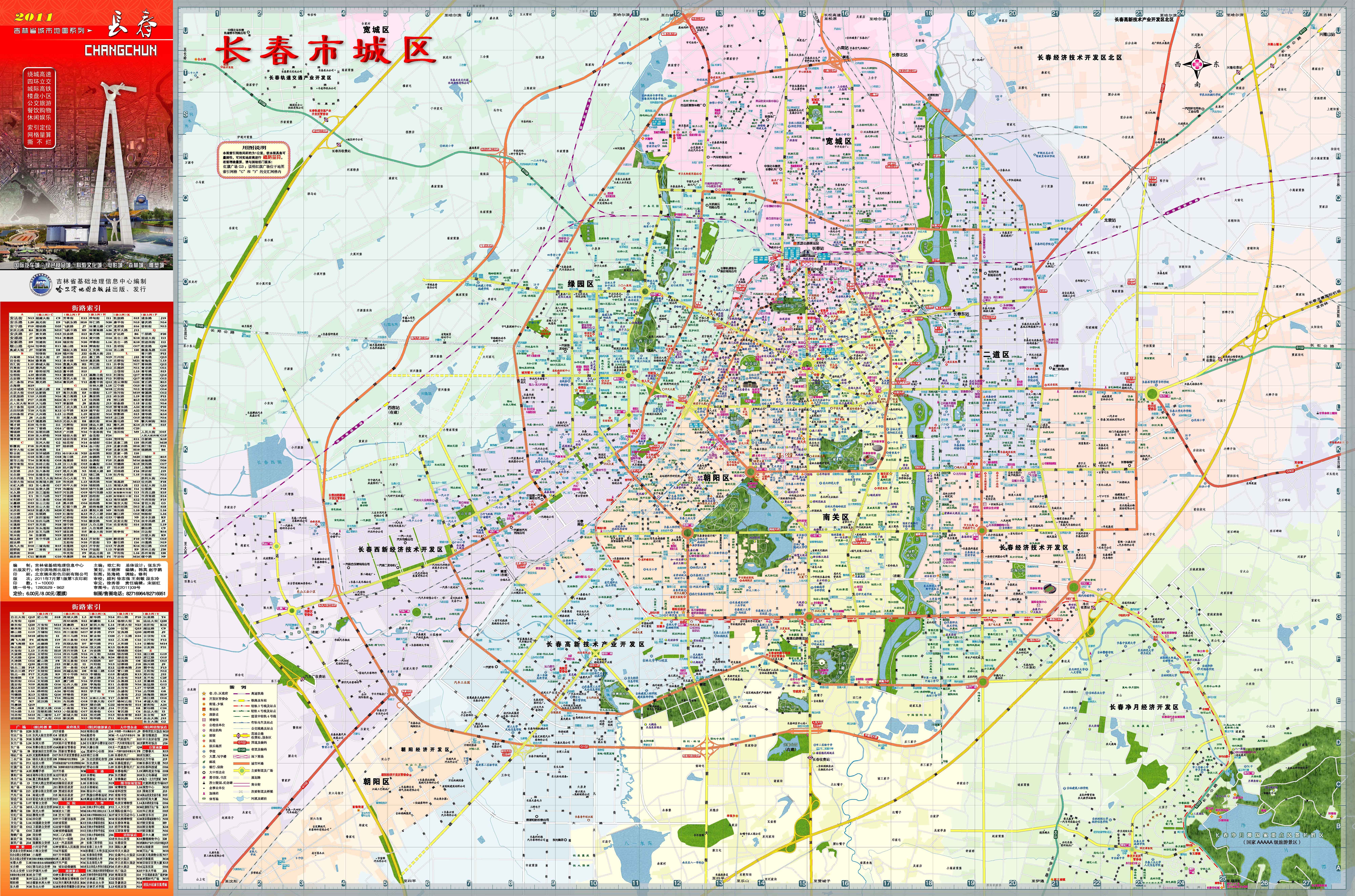Click the bookstore/library legend icon
The height and width of the screenshot is (896, 1355).
click(204, 778)
